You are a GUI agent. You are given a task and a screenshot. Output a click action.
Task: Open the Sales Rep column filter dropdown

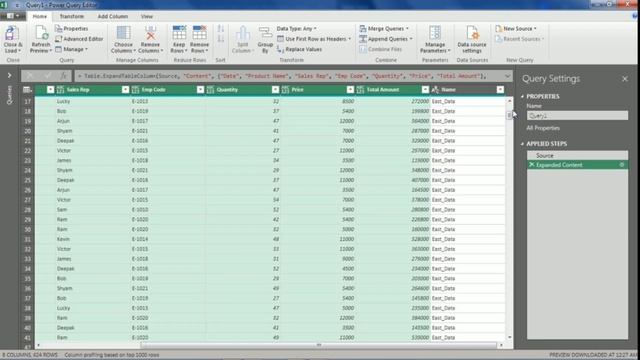125,89
